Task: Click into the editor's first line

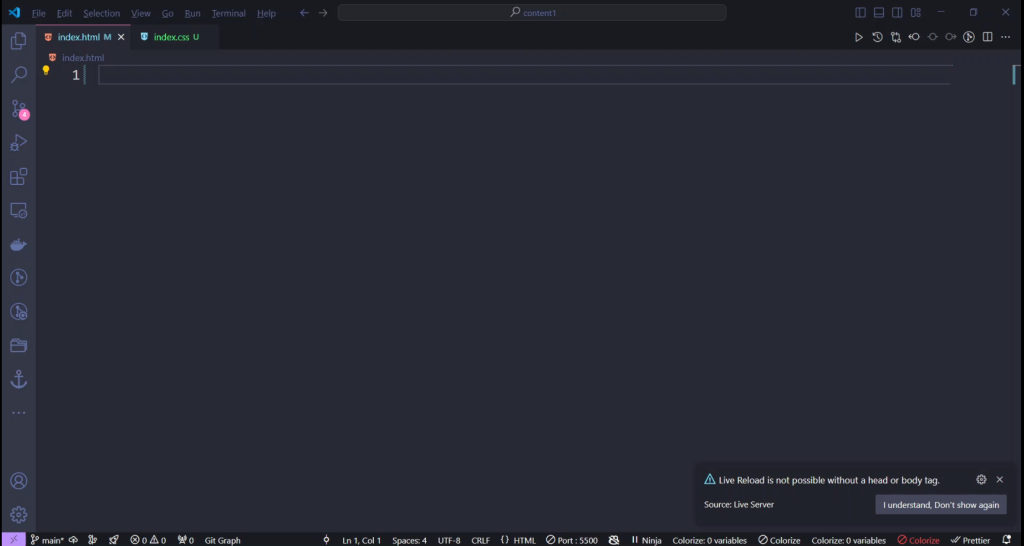Action: (524, 75)
